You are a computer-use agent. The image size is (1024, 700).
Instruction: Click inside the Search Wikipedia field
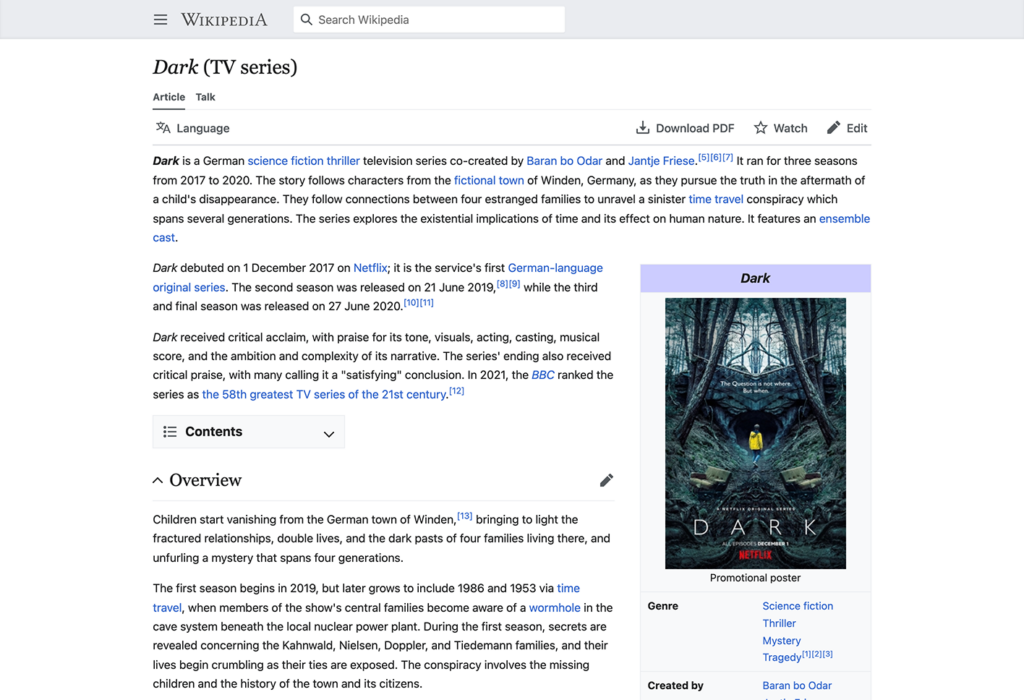(430, 19)
